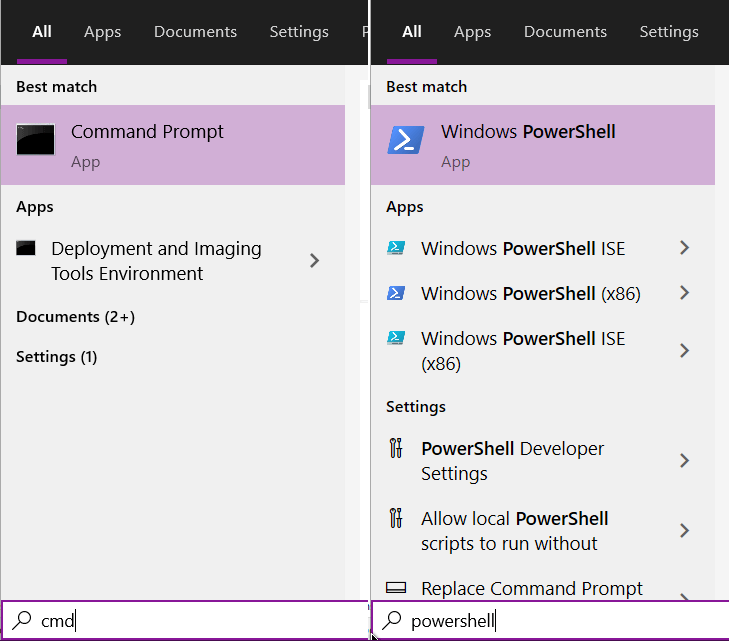Expand the Windows PowerShell (x86) chevron
Viewport: 729px width, 641px height.
point(684,293)
